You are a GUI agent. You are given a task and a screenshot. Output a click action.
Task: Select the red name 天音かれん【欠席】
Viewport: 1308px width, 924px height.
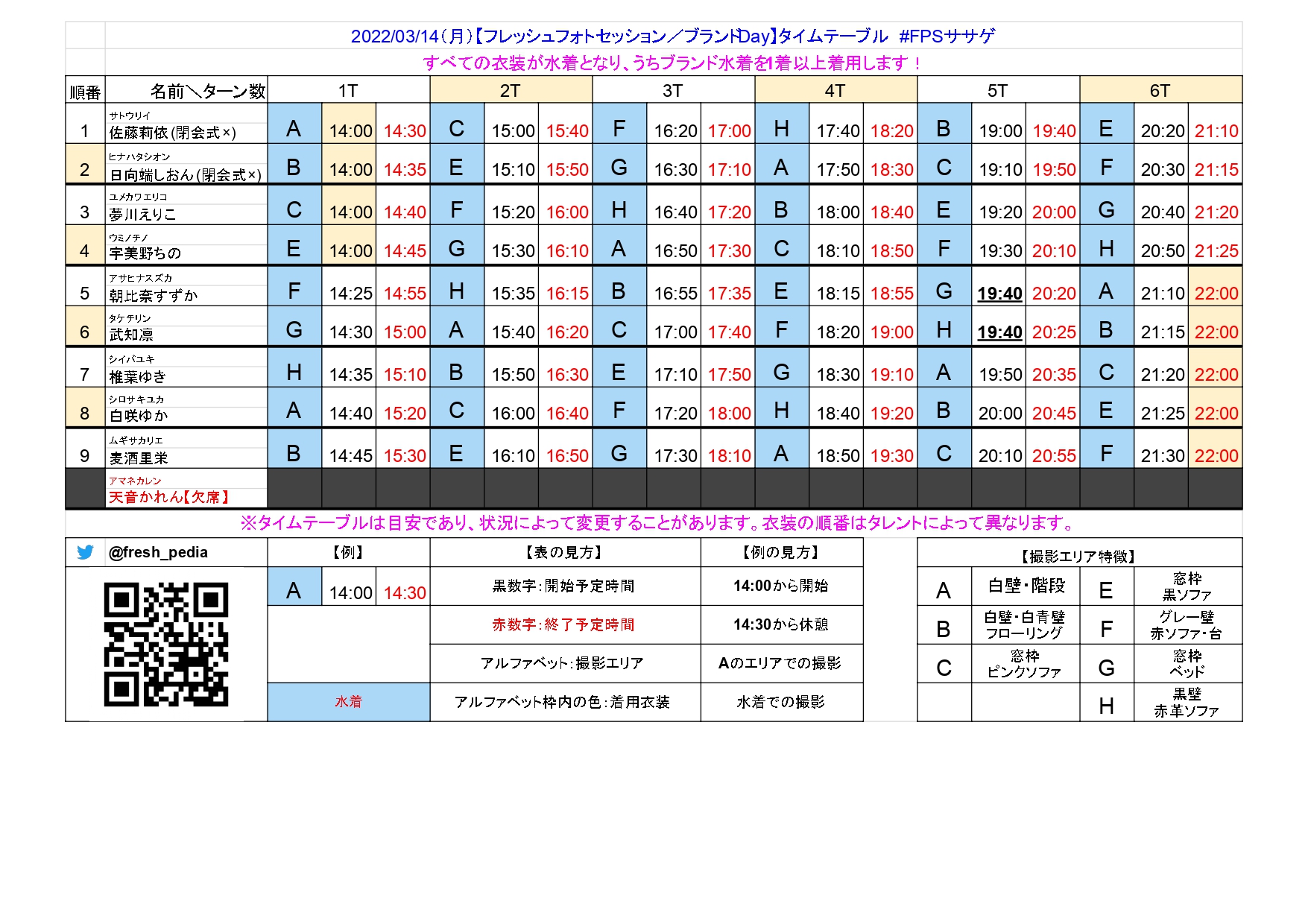[x=169, y=497]
